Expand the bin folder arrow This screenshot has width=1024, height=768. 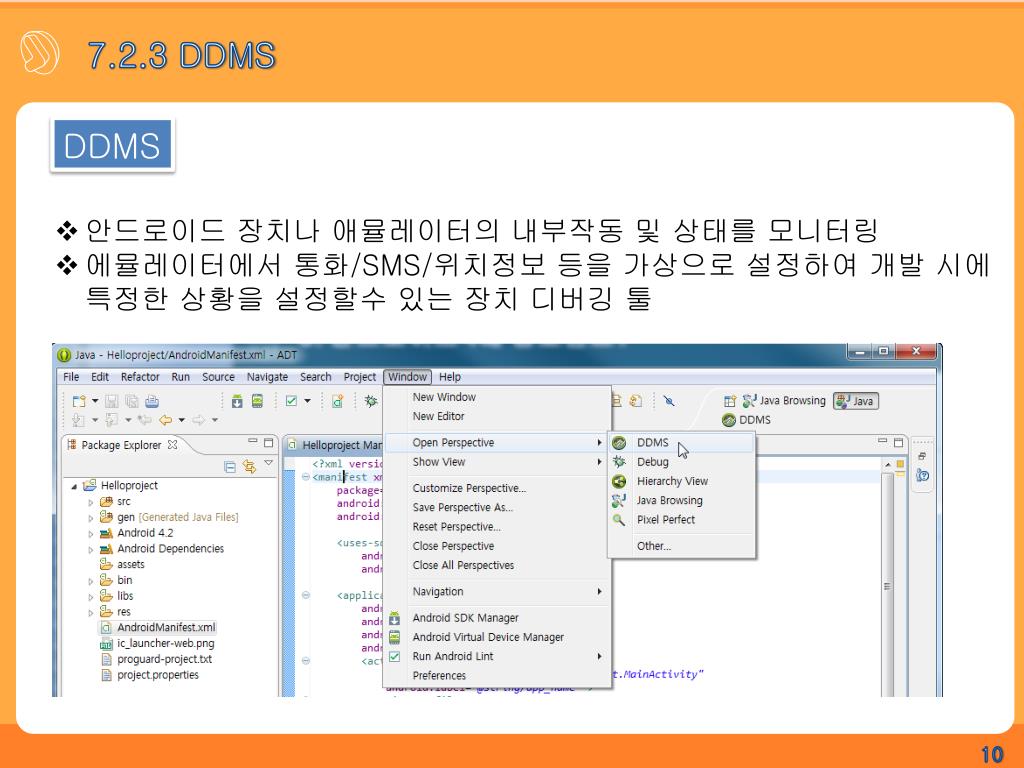(x=91, y=581)
